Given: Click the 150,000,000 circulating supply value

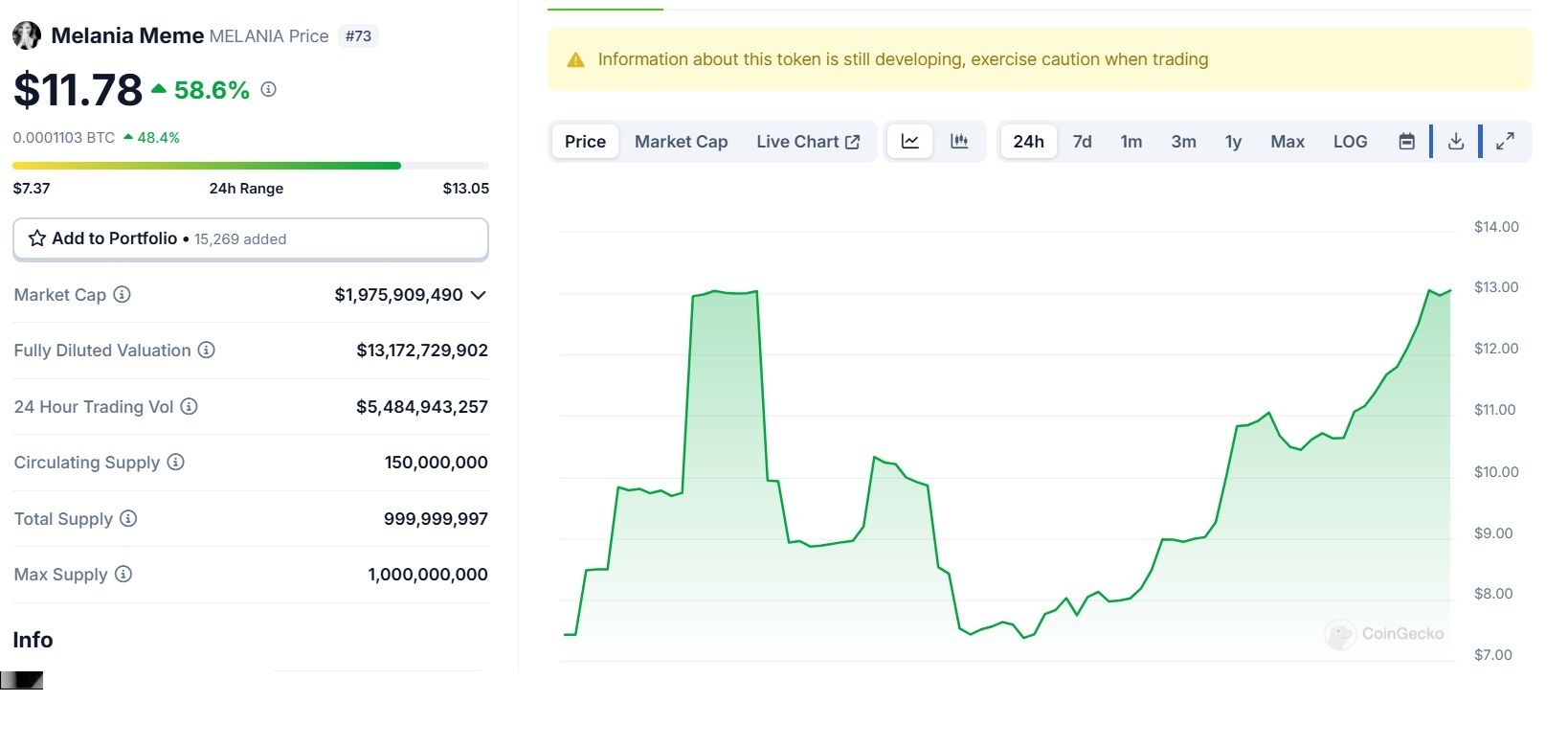Looking at the screenshot, I should [437, 463].
